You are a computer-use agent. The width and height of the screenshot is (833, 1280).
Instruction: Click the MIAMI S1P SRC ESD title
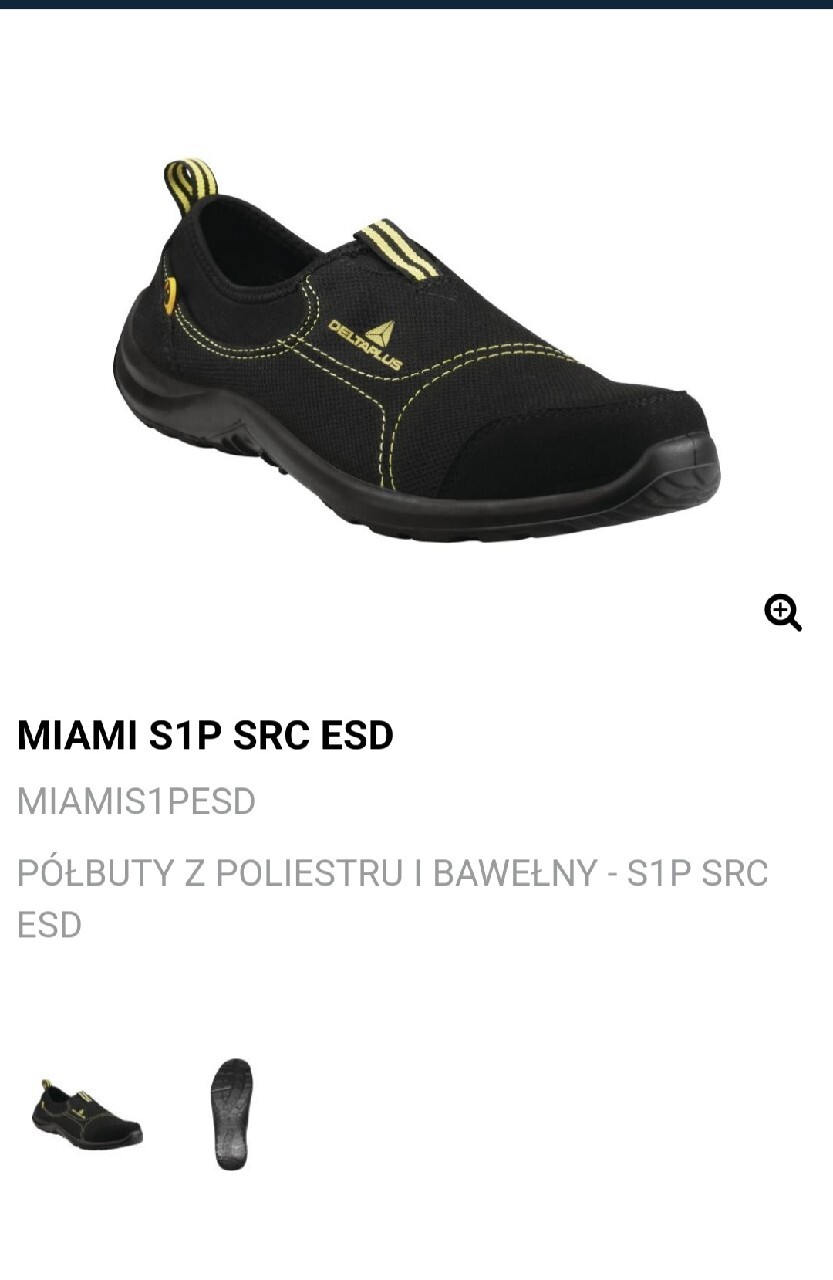pyautogui.click(x=206, y=735)
